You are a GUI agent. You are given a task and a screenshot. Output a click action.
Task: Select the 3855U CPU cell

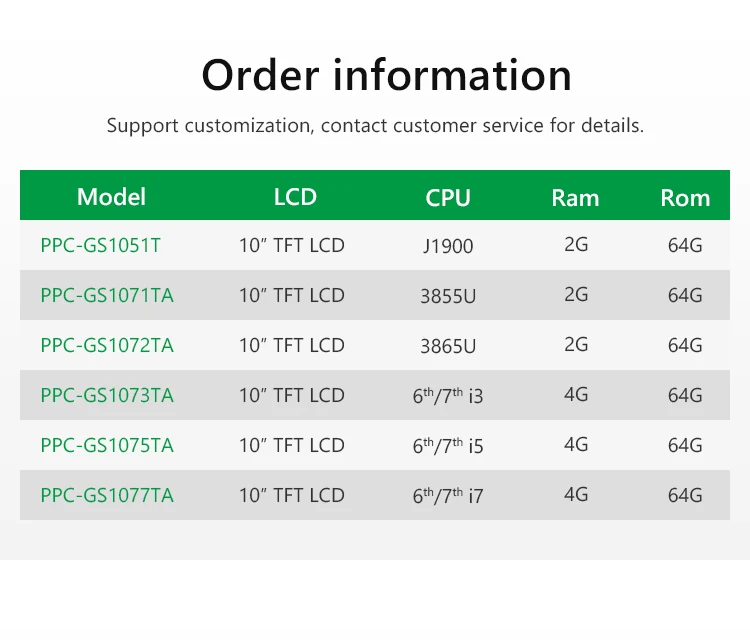448,296
